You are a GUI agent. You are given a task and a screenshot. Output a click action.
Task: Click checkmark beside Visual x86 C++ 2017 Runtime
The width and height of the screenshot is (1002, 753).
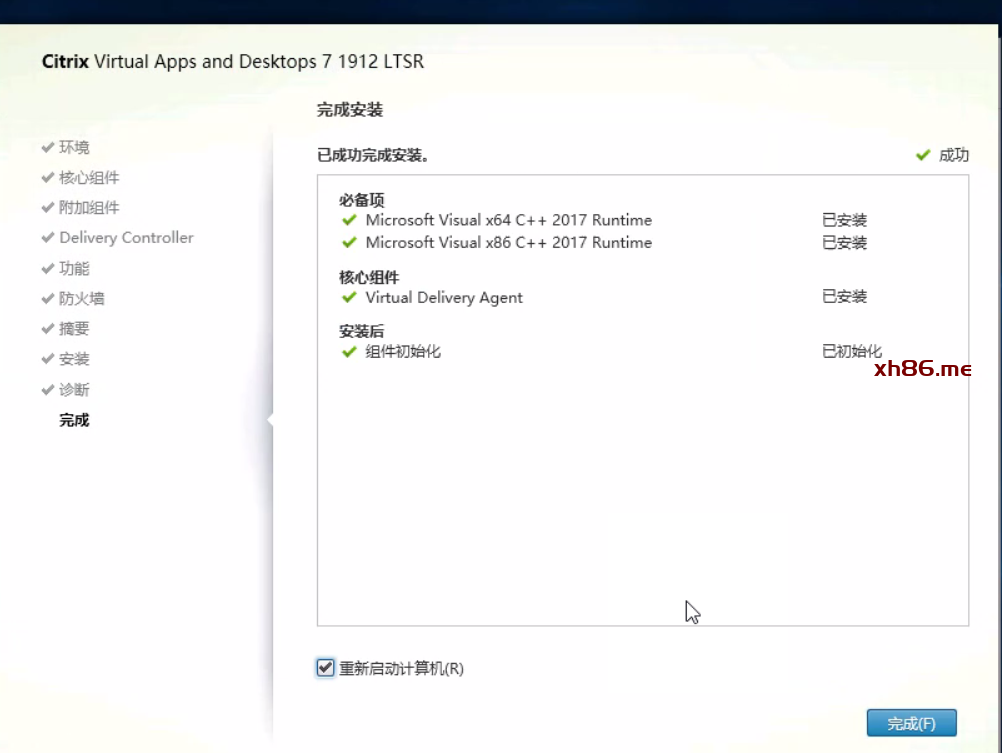tap(349, 243)
